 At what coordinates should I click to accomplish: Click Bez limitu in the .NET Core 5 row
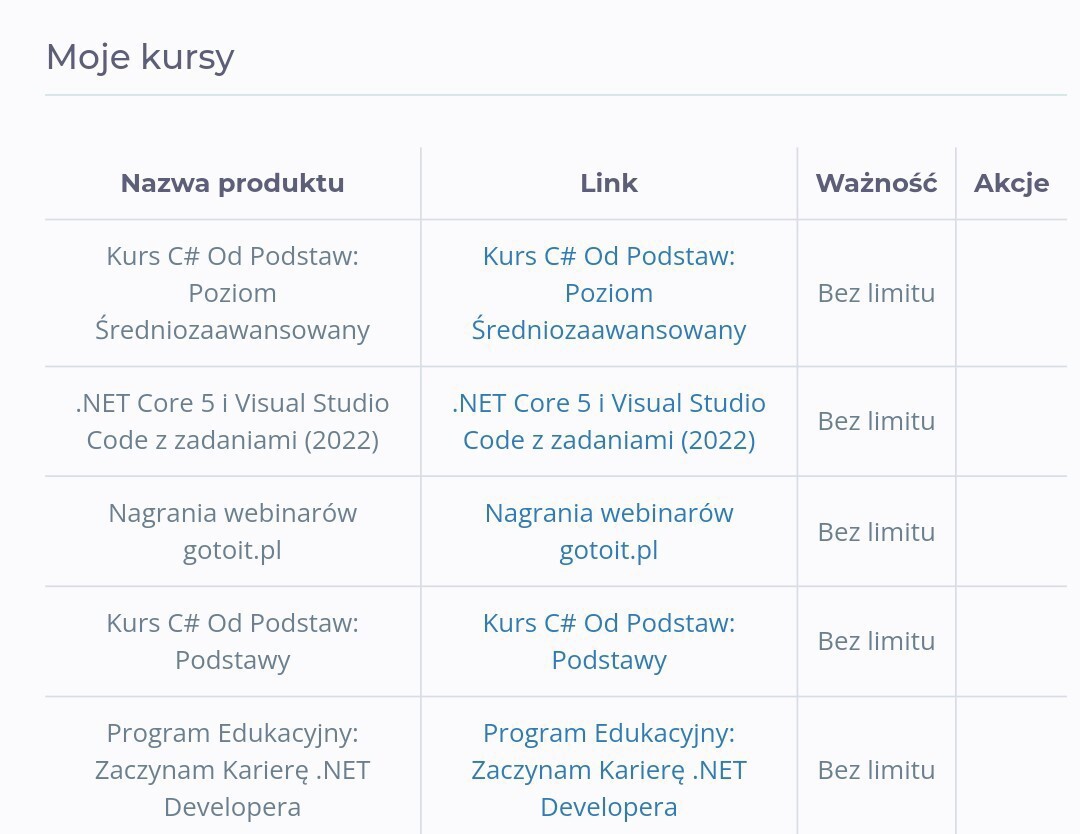pos(876,421)
